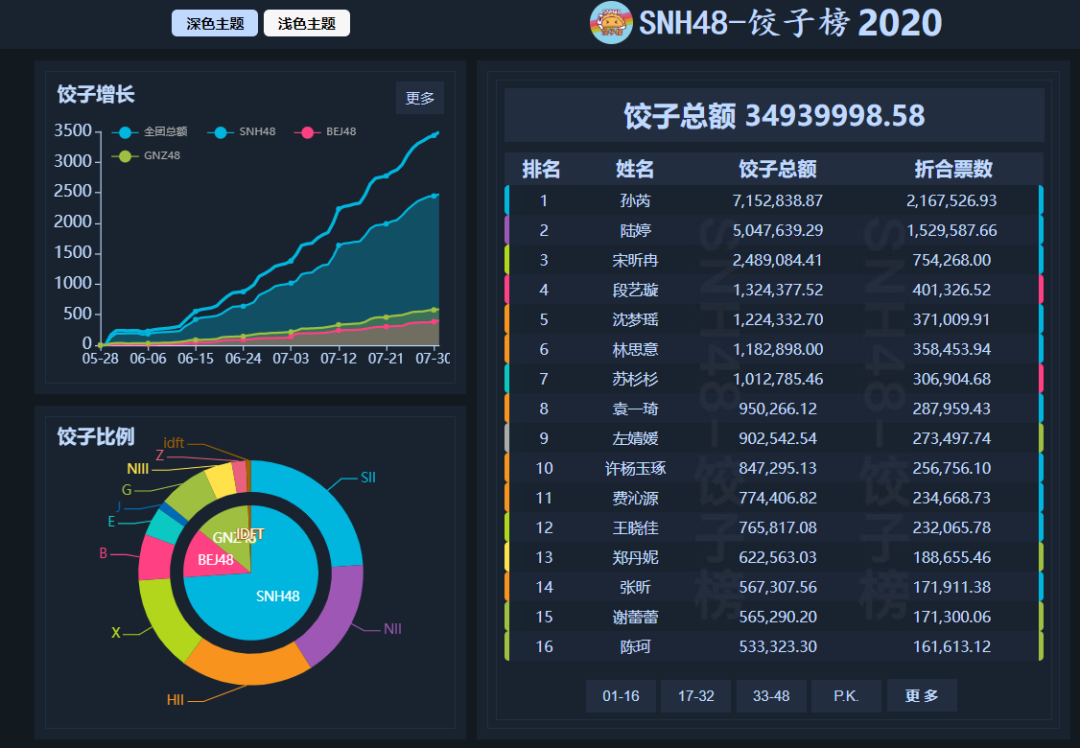
Task: Click the 饺子总额 34939998.58 banner
Action: click(774, 115)
